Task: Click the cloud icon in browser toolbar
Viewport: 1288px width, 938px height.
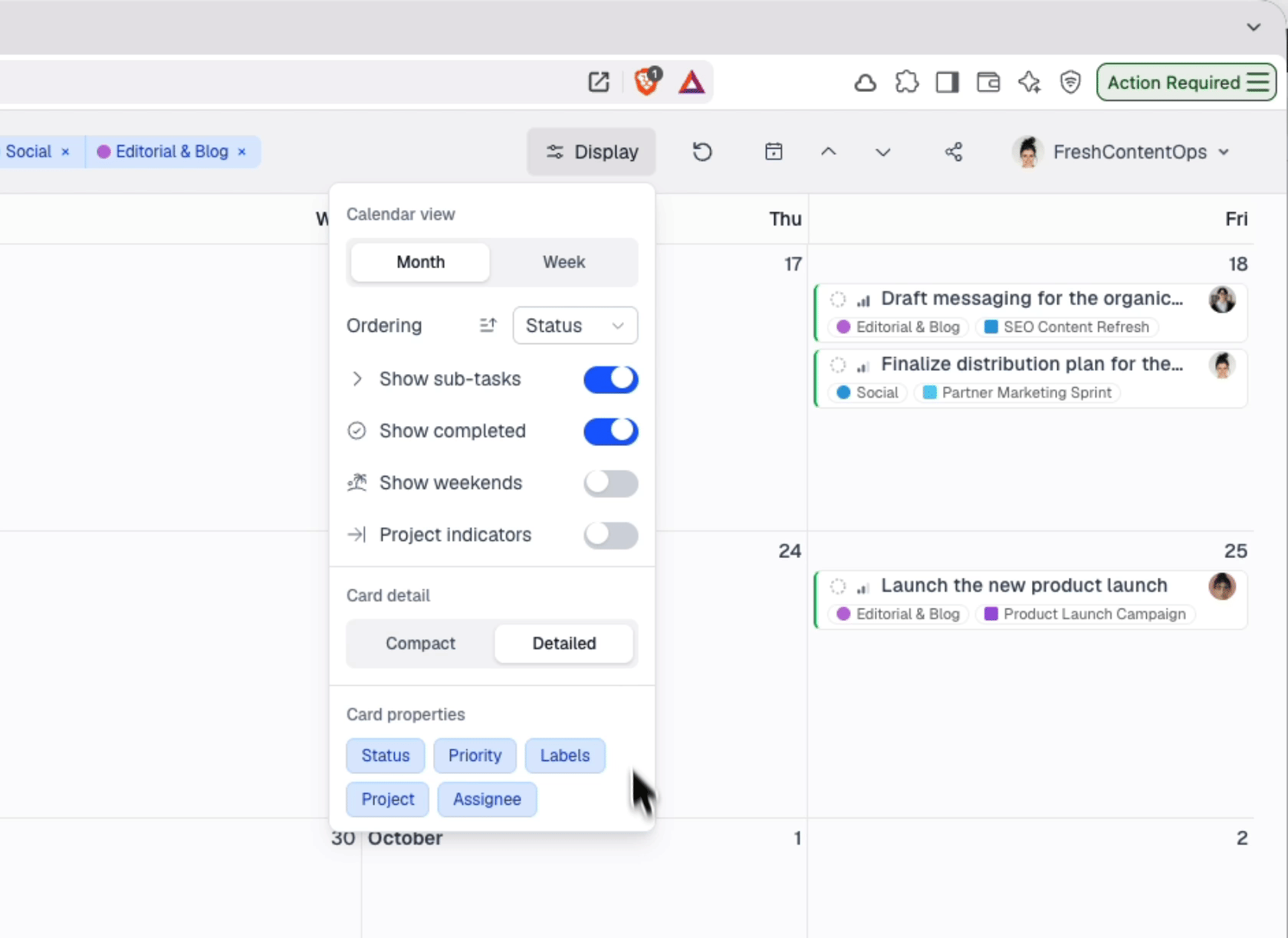Action: (866, 82)
